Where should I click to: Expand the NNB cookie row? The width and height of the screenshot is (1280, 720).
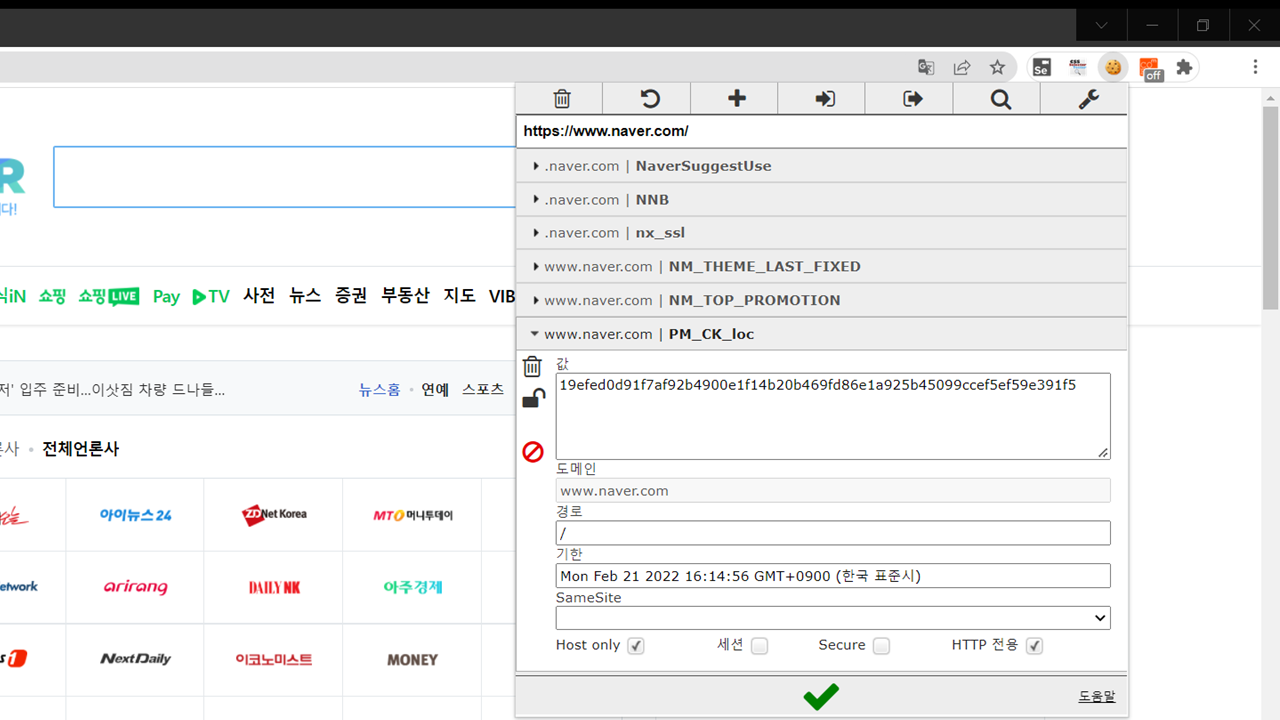tap(822, 200)
